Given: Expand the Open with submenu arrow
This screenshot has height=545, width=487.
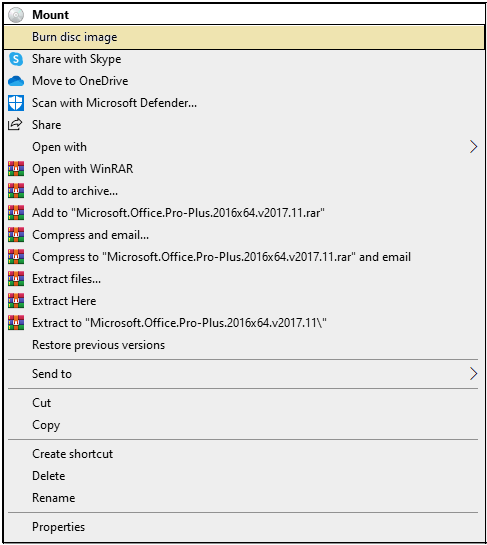Looking at the screenshot, I should 473,147.
